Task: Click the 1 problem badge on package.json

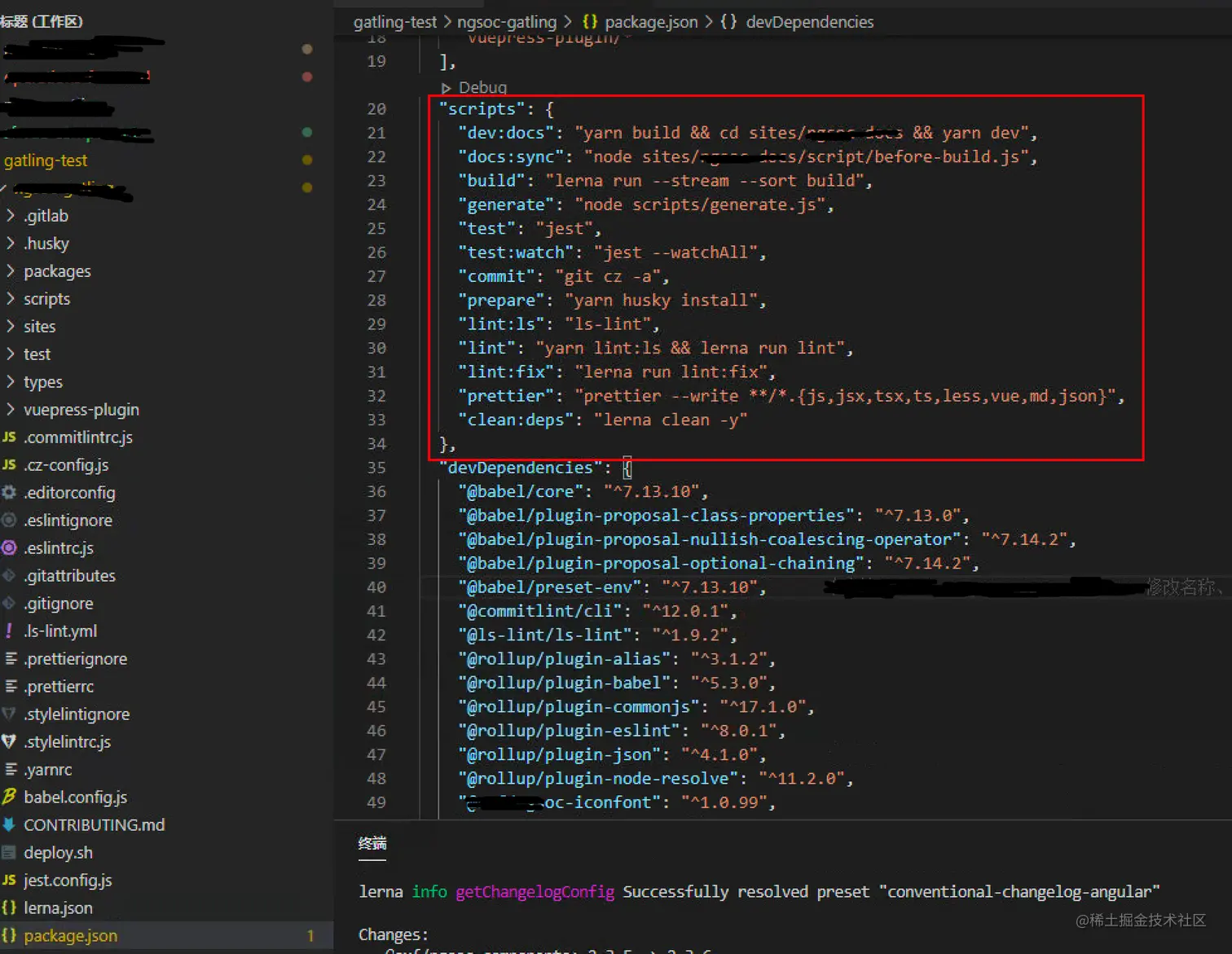Action: tap(310, 936)
